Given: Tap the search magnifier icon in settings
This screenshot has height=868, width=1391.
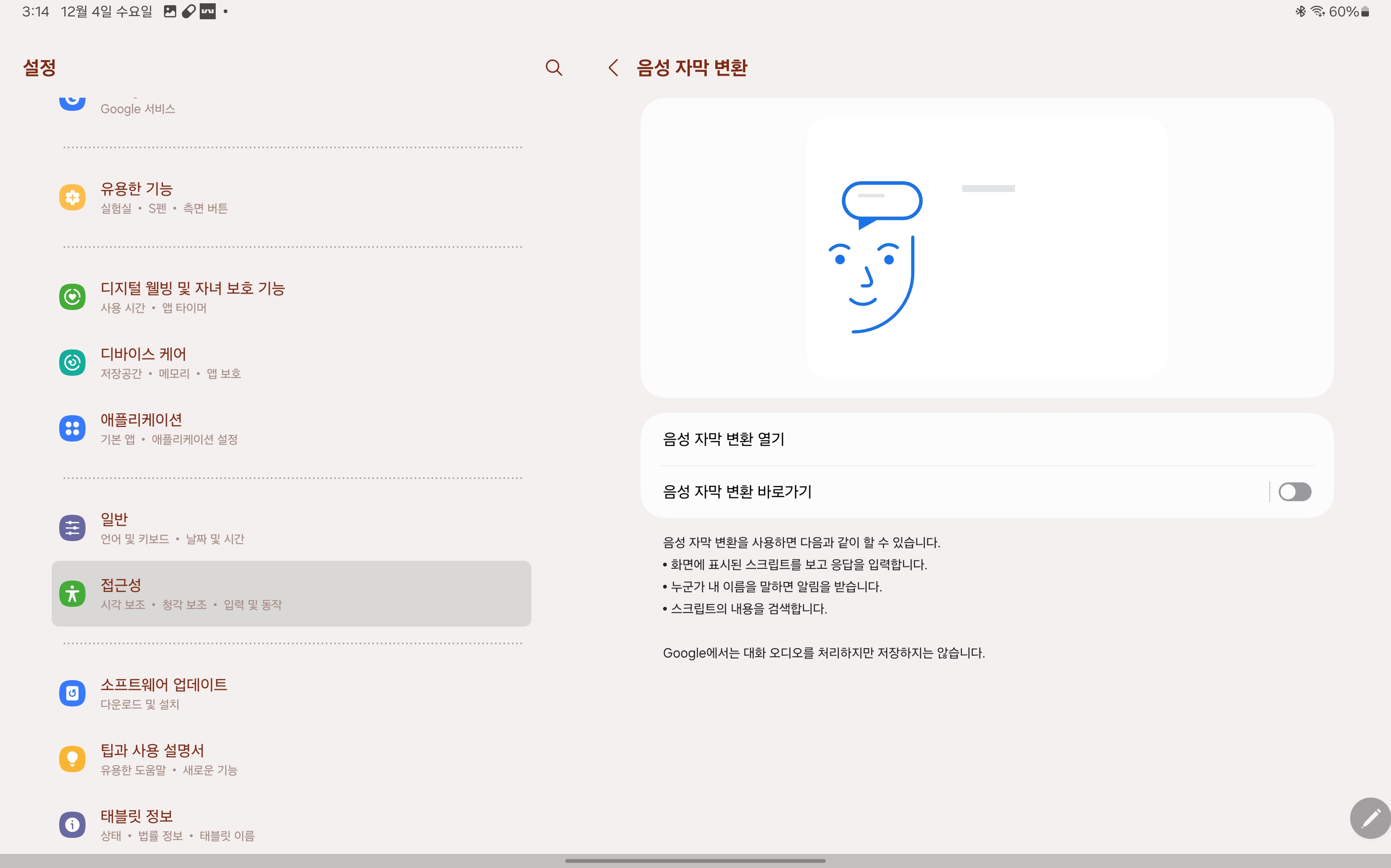Looking at the screenshot, I should tap(553, 68).
